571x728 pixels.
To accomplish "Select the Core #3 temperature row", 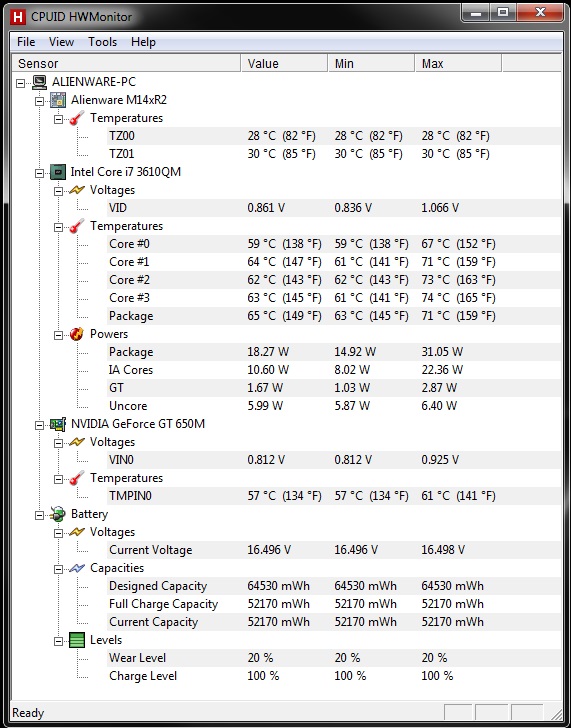I will point(333,298).
